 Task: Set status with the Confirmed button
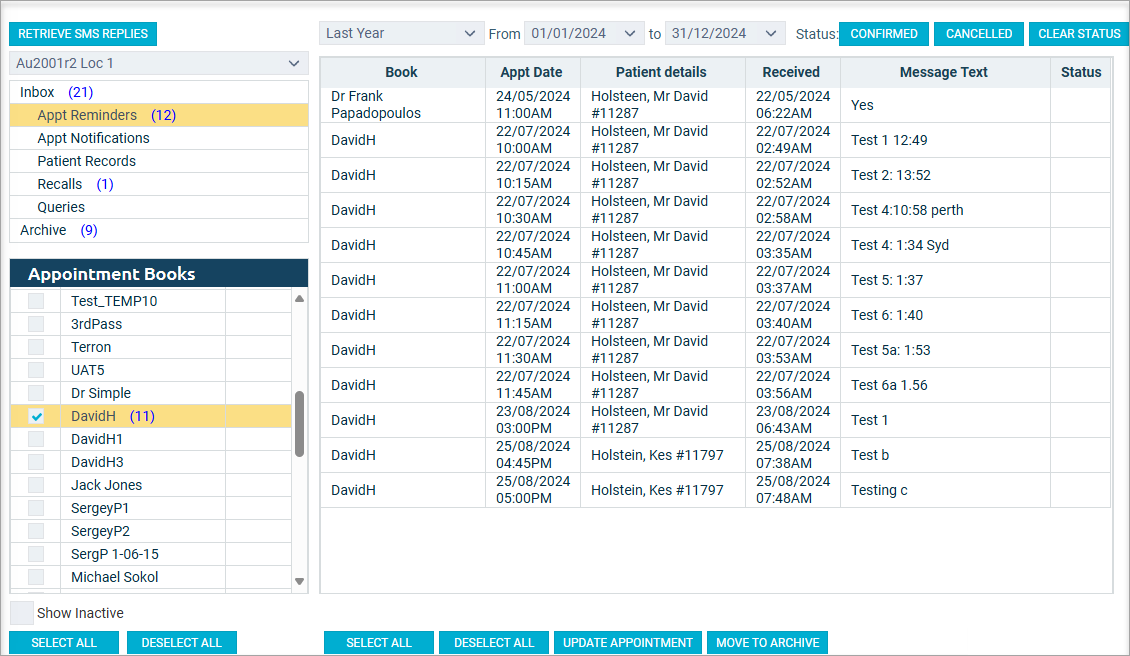884,34
